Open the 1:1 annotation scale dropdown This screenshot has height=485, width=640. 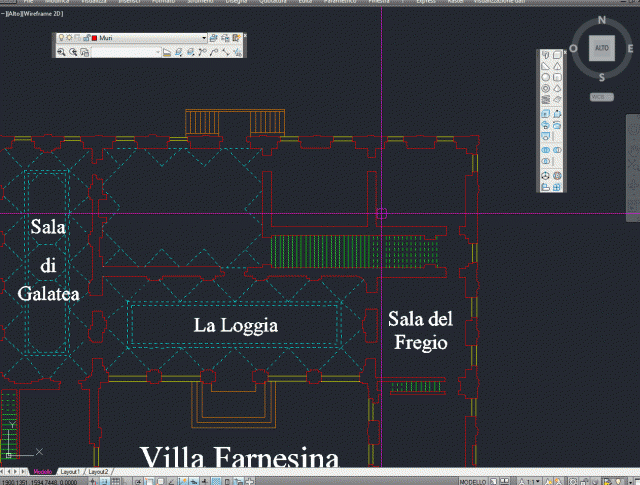[x=531, y=482]
